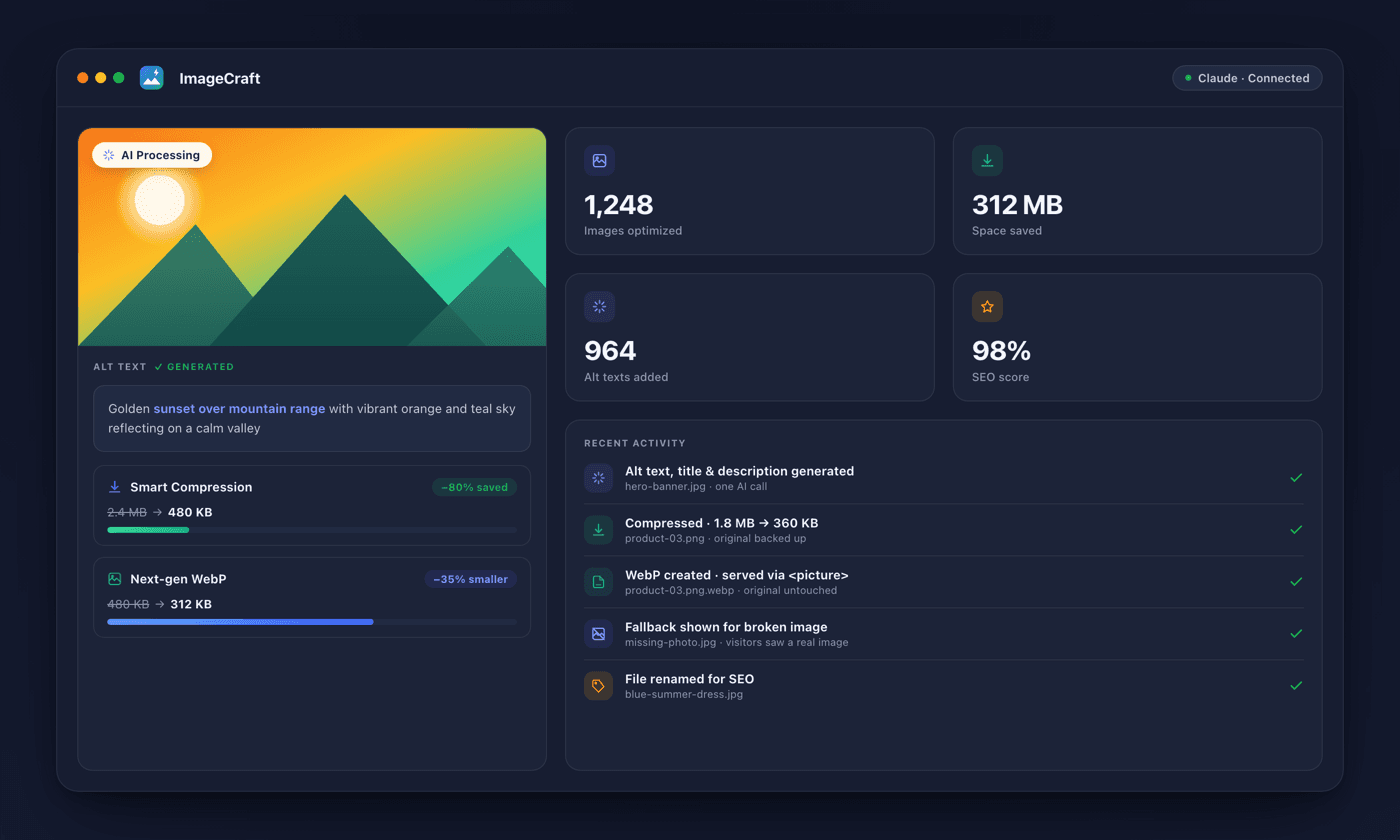Click the AI Processing badge
1400x840 pixels.
[152, 155]
